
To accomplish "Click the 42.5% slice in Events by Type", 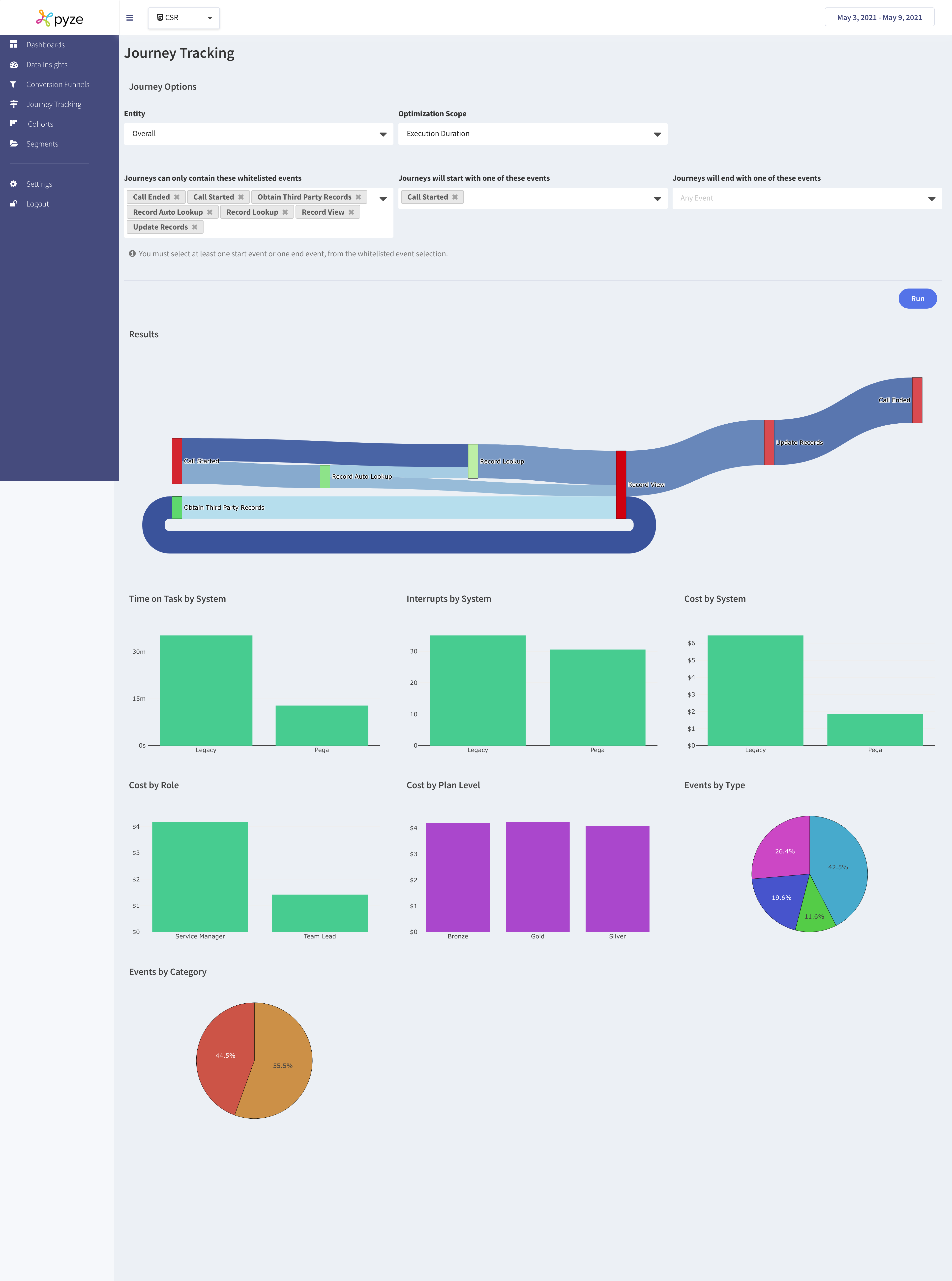I will (x=838, y=867).
